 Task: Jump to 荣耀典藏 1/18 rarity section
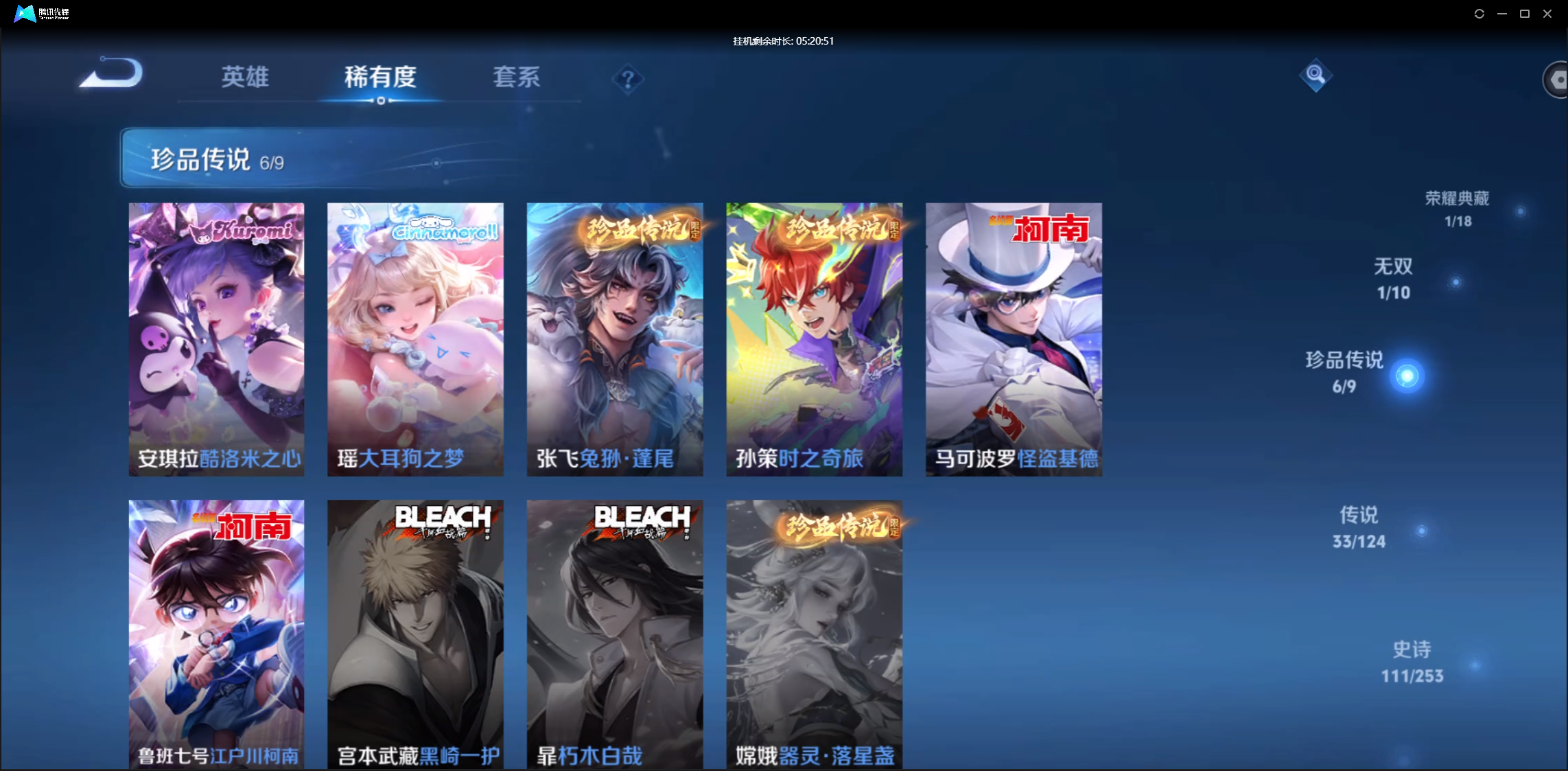(x=1458, y=209)
